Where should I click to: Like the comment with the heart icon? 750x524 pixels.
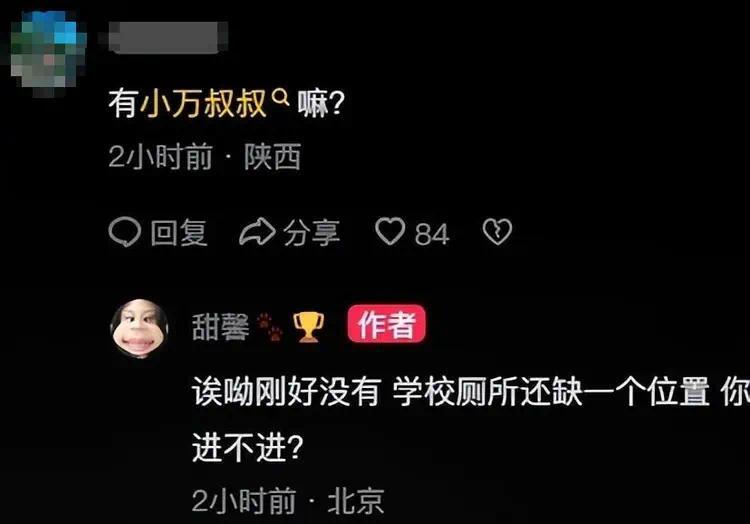click(390, 231)
